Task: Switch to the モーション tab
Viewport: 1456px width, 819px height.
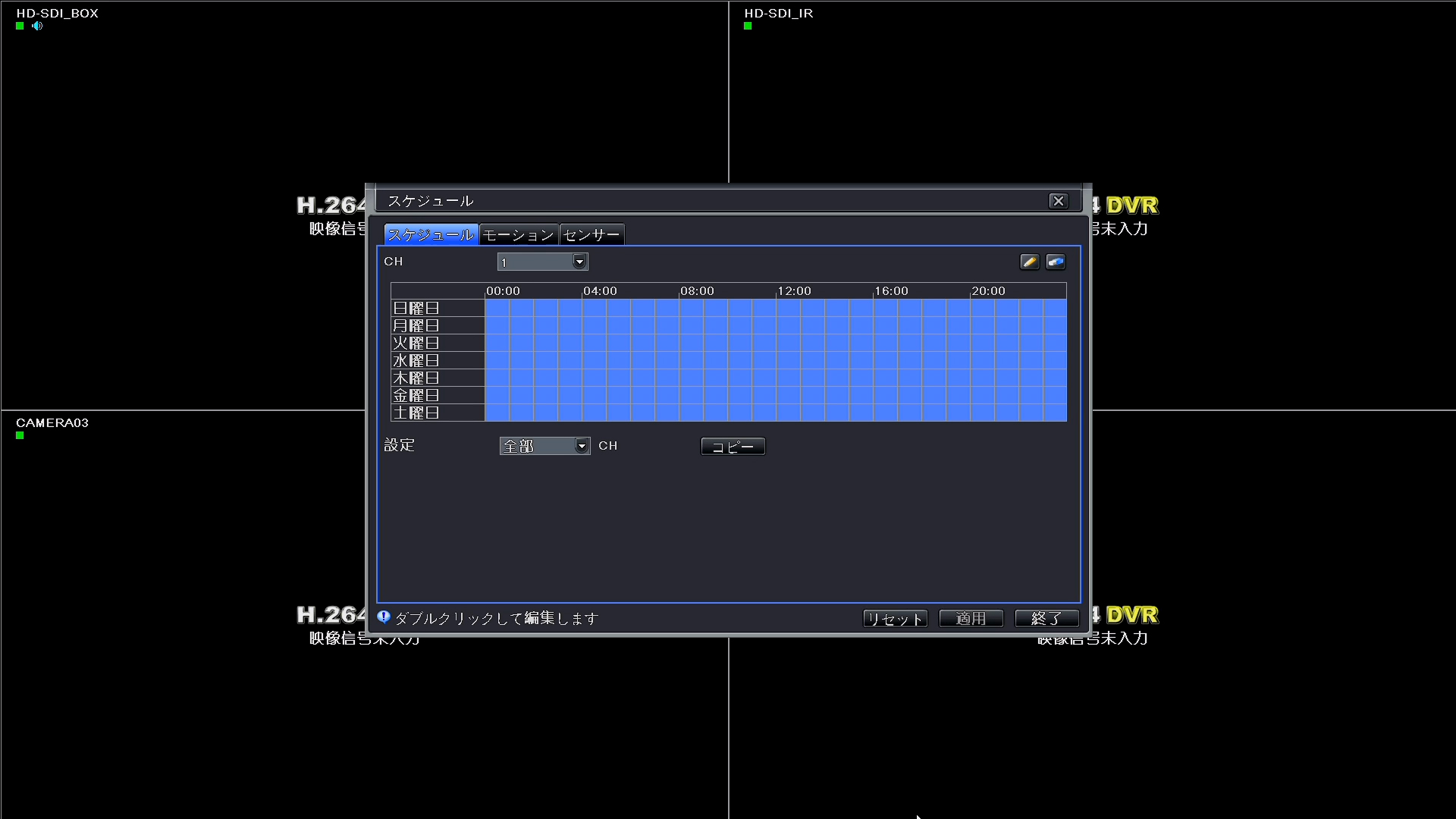Action: (519, 234)
